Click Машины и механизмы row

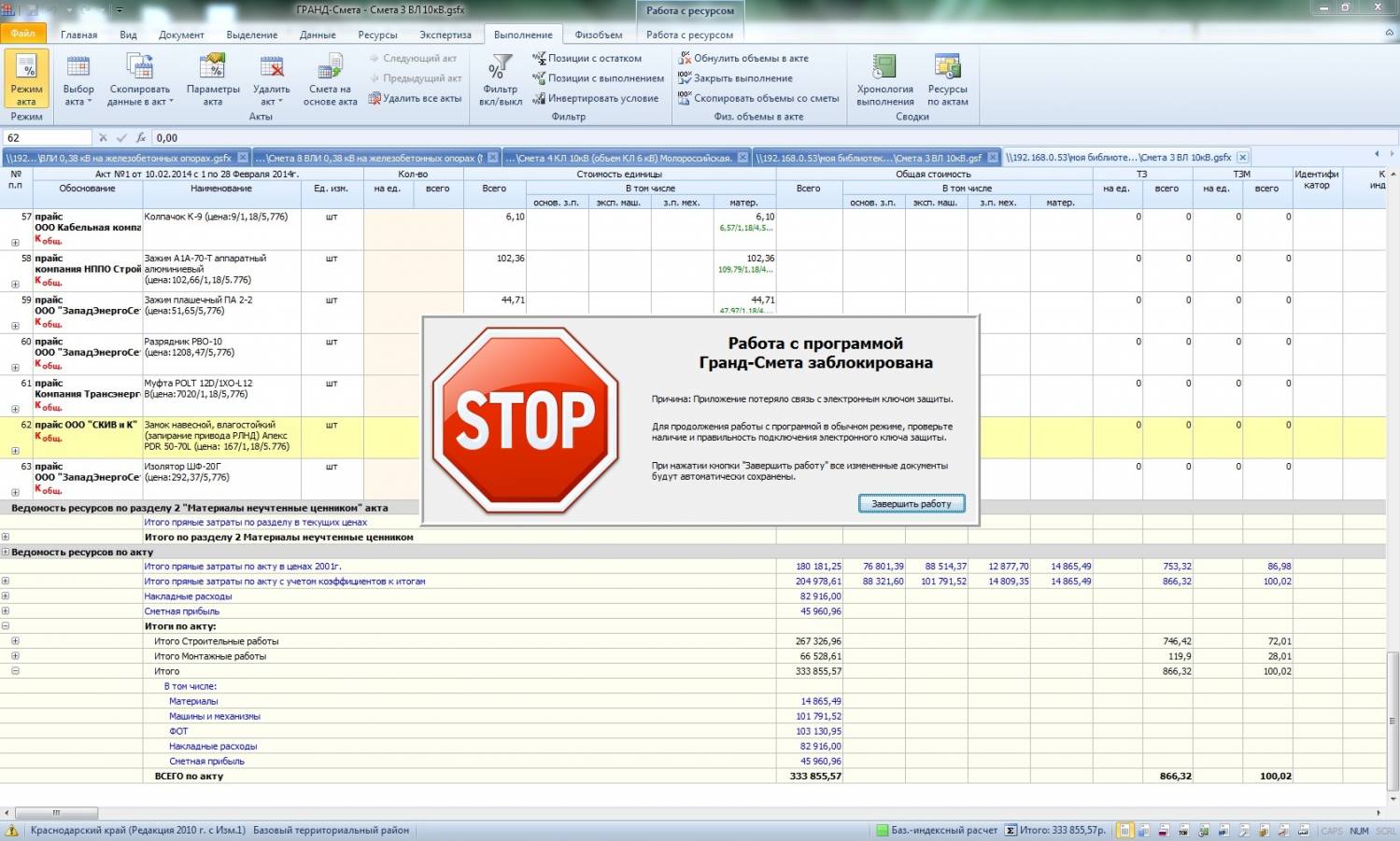215,716
